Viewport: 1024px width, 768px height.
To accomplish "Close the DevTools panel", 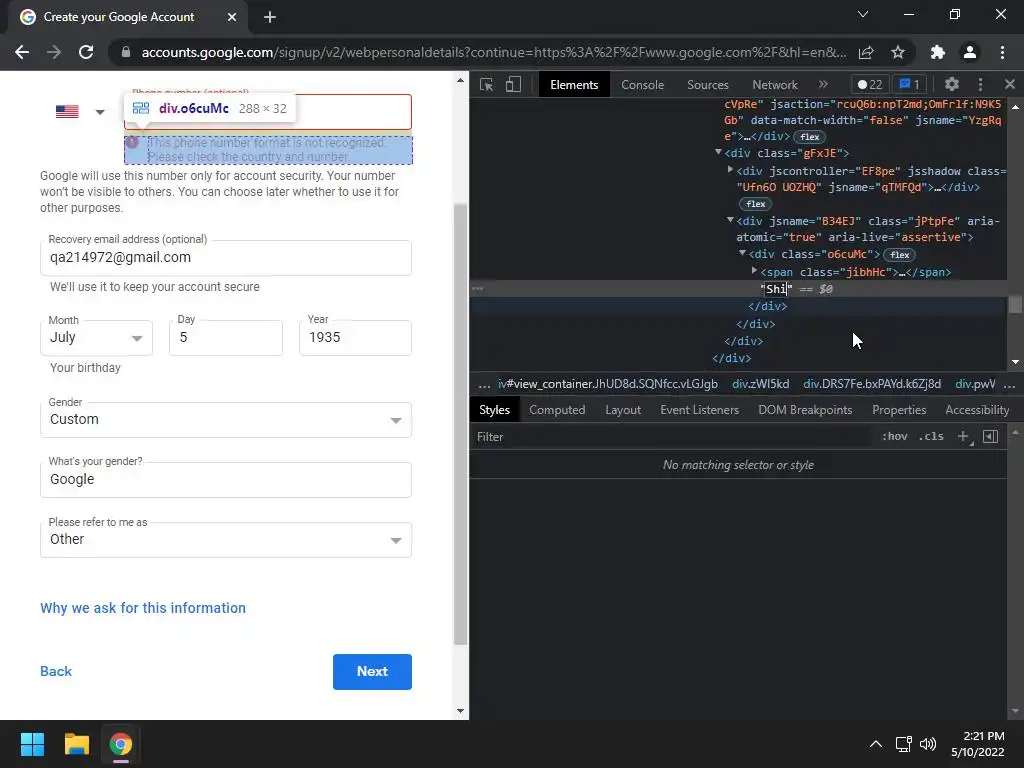I will click(x=1010, y=84).
